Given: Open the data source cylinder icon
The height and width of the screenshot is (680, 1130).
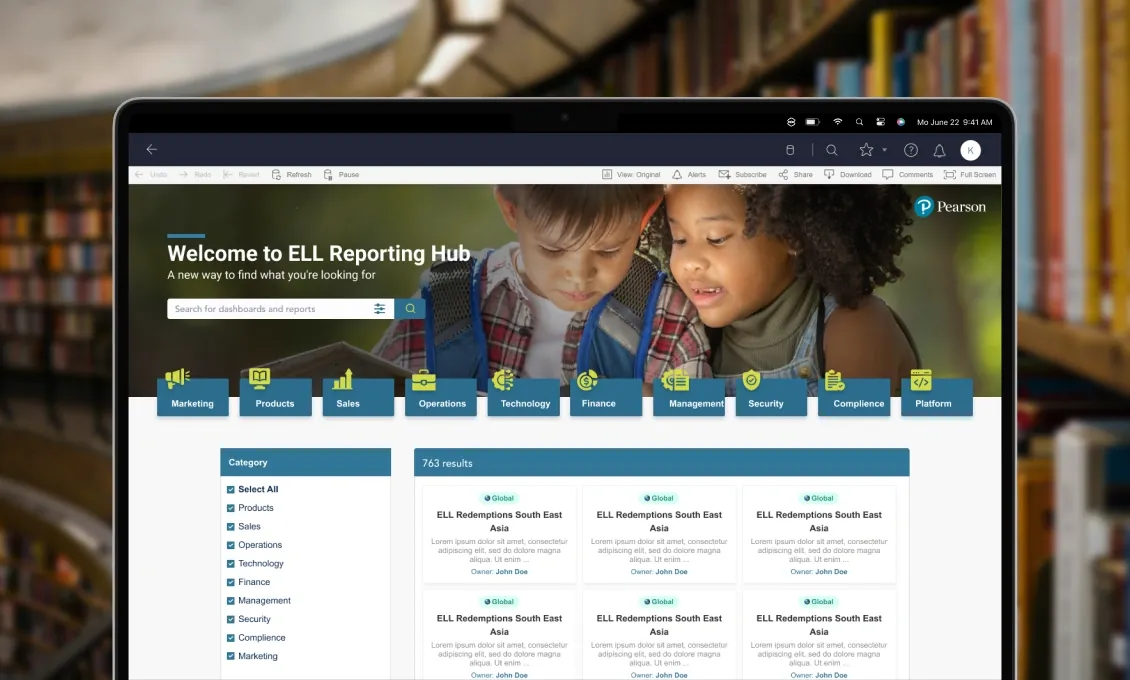Looking at the screenshot, I should click(790, 150).
